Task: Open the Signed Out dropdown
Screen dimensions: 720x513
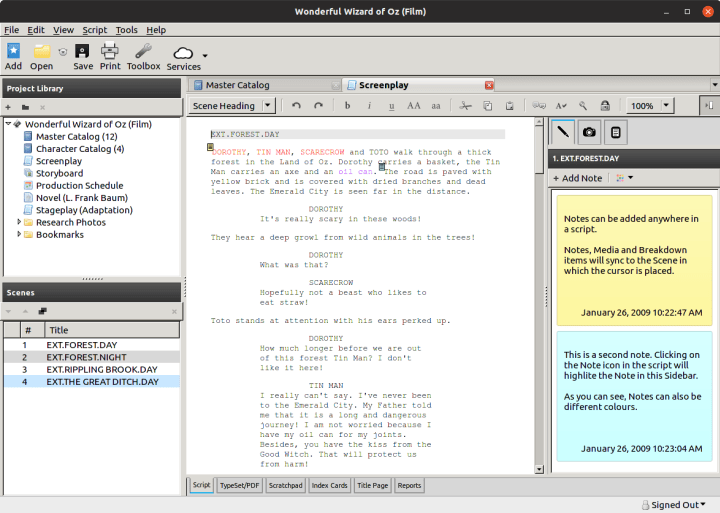Action: click(x=673, y=505)
